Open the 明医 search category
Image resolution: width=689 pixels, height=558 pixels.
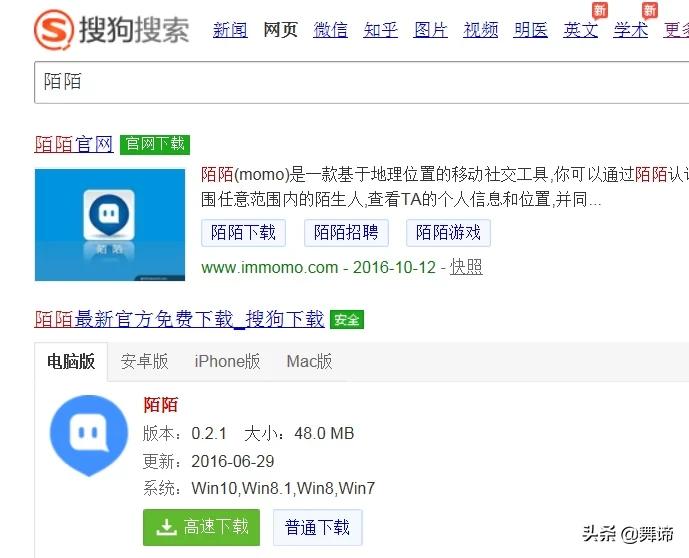tap(531, 30)
